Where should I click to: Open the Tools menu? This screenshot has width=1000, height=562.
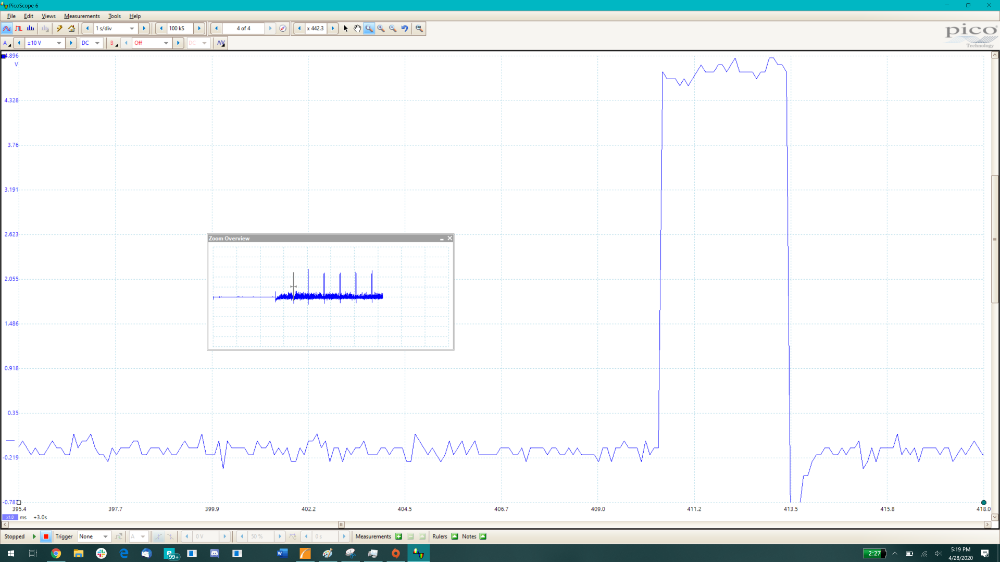pyautogui.click(x=114, y=16)
